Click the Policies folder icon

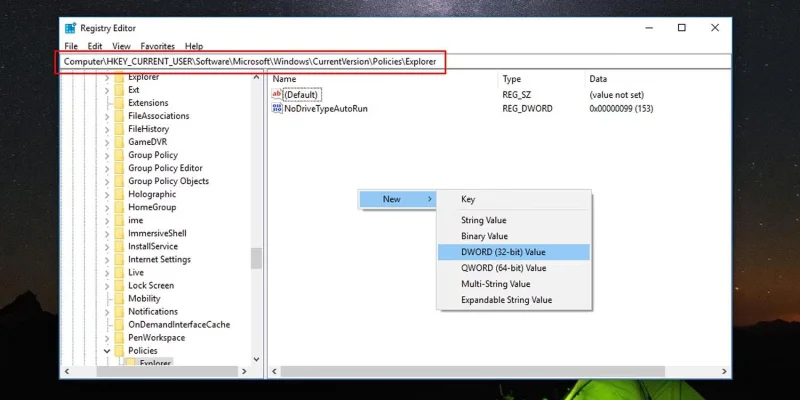pyautogui.click(x=119, y=351)
